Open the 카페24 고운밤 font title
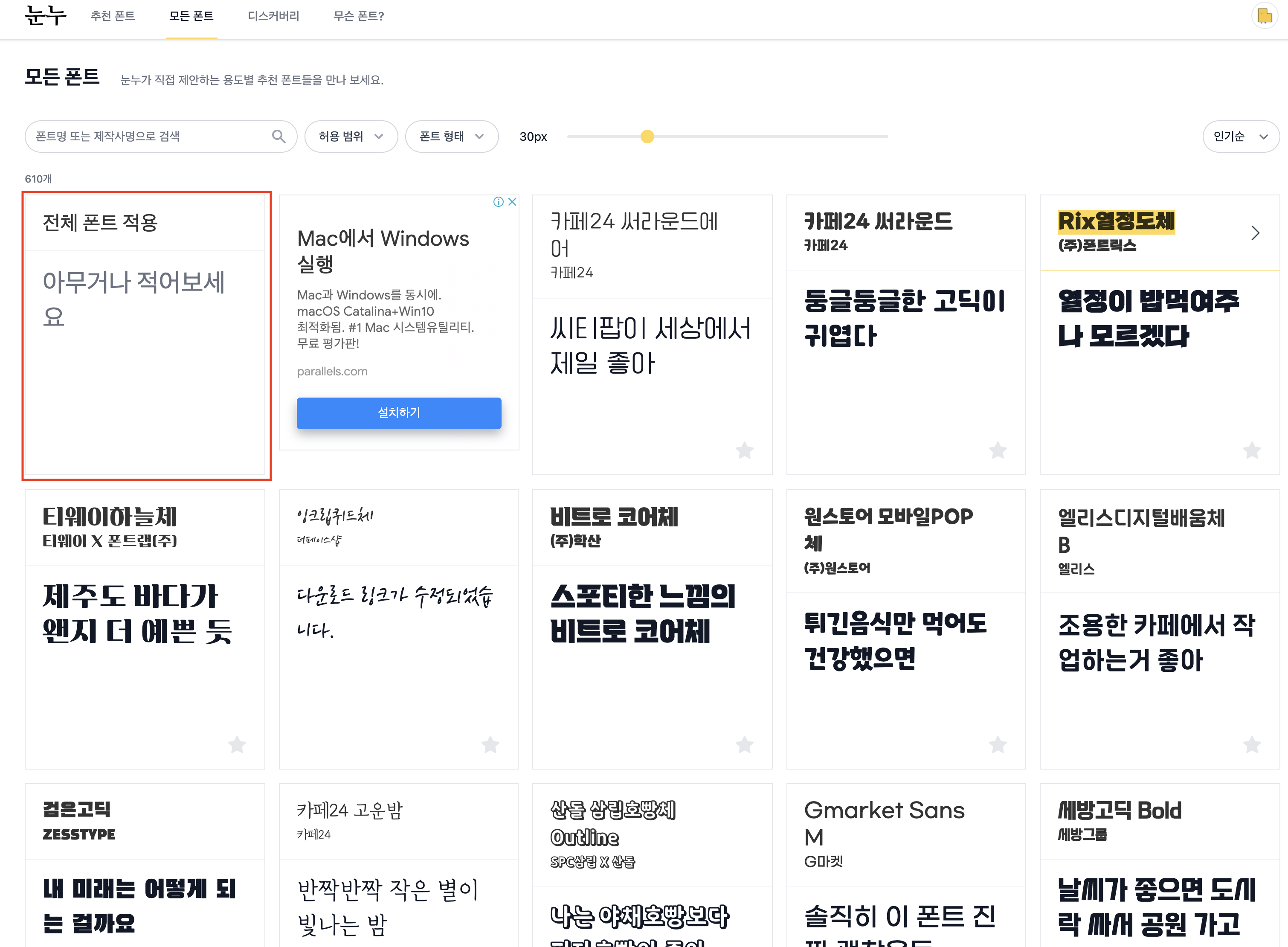 [350, 810]
